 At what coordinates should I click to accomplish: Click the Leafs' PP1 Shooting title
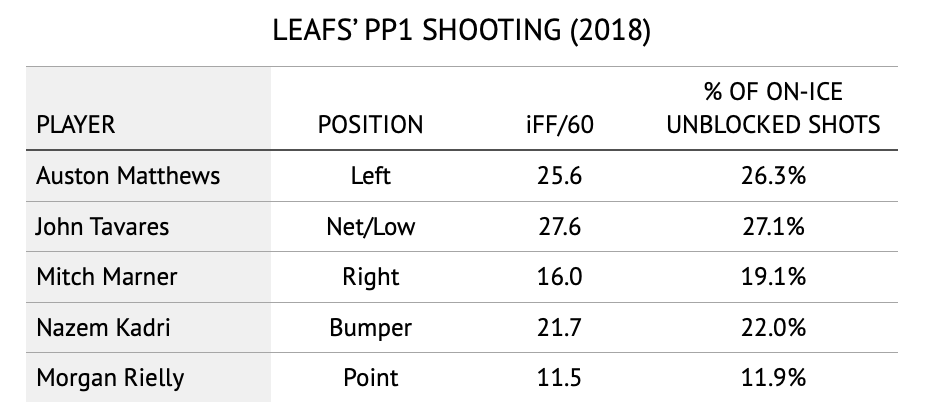click(462, 30)
